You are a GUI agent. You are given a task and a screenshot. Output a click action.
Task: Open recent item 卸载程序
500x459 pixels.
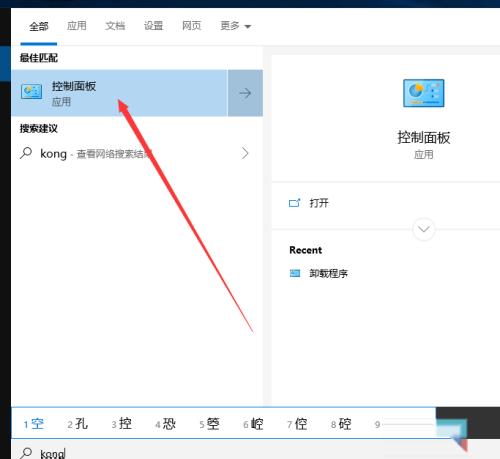pos(328,273)
